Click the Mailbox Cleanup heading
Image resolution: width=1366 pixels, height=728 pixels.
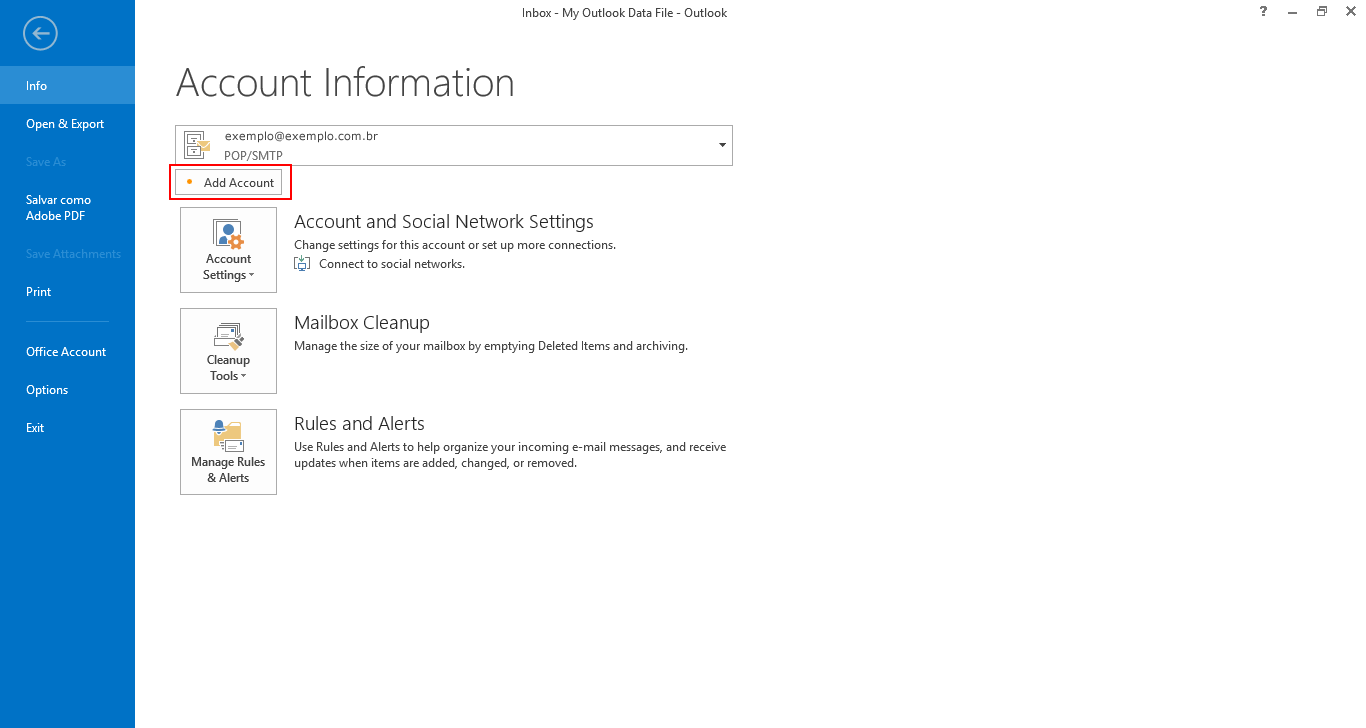(x=362, y=323)
